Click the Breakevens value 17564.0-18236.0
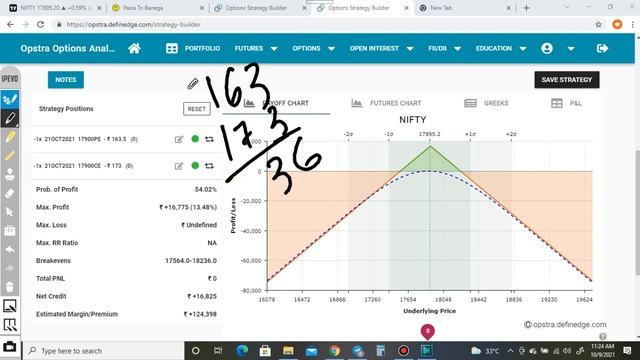This screenshot has height=360, width=640. pos(191,261)
